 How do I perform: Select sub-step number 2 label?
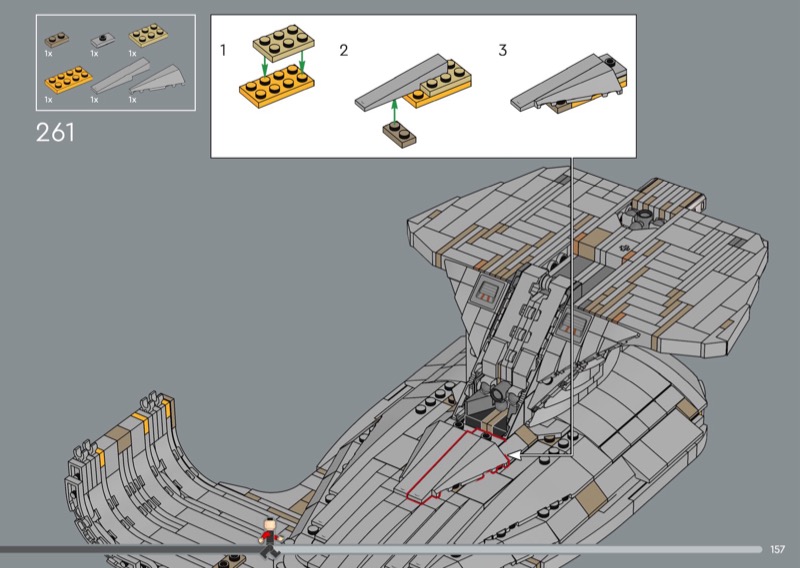click(x=343, y=49)
